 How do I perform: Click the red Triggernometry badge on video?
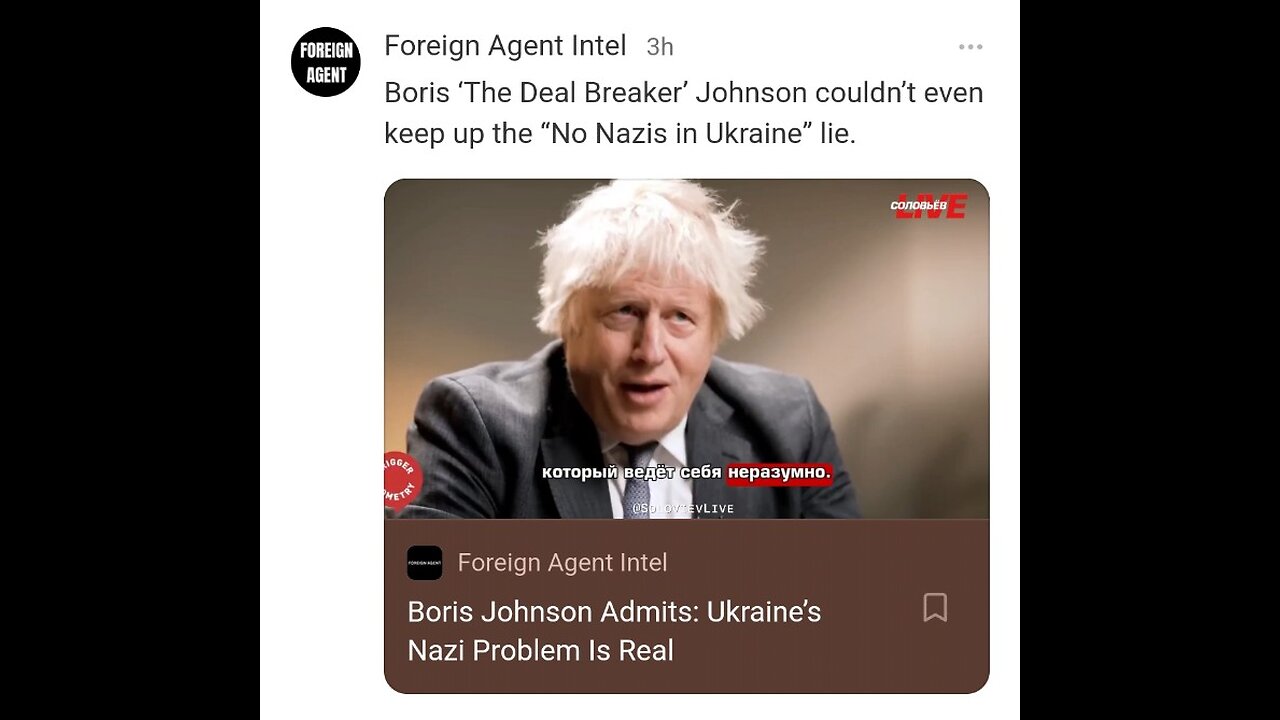coord(402,481)
